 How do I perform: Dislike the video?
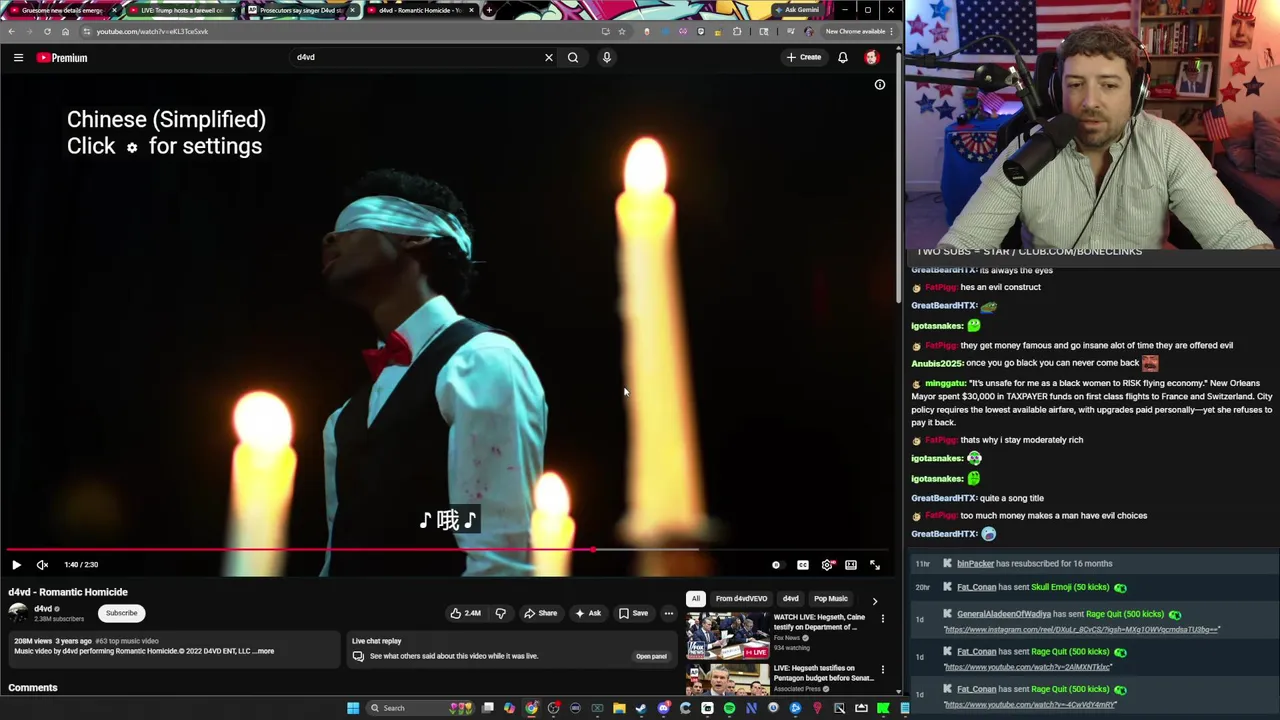click(x=501, y=613)
